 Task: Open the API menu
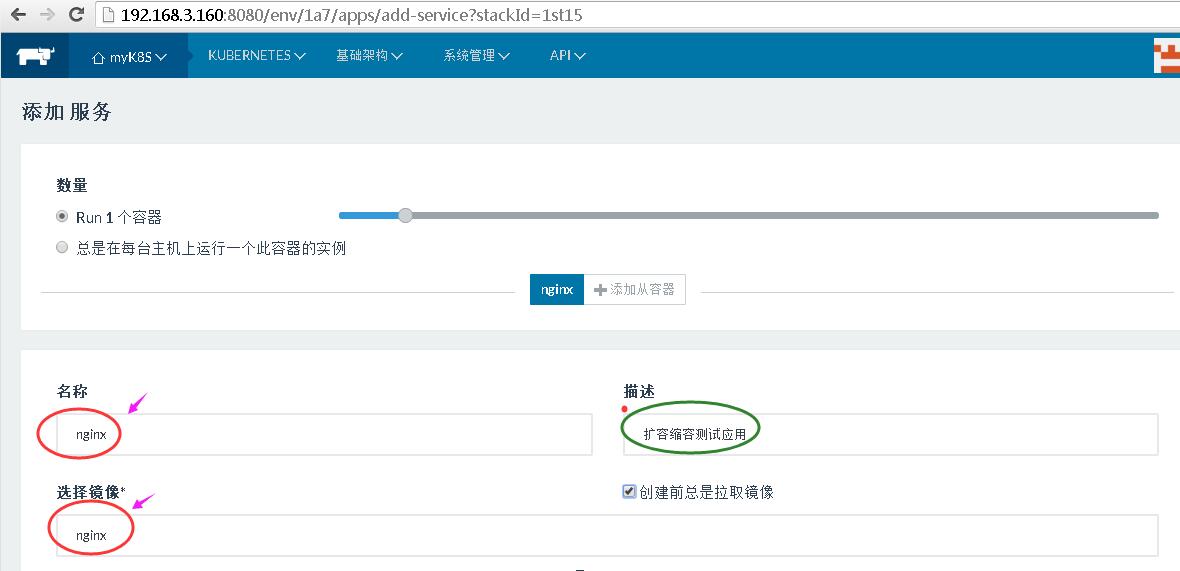(567, 56)
